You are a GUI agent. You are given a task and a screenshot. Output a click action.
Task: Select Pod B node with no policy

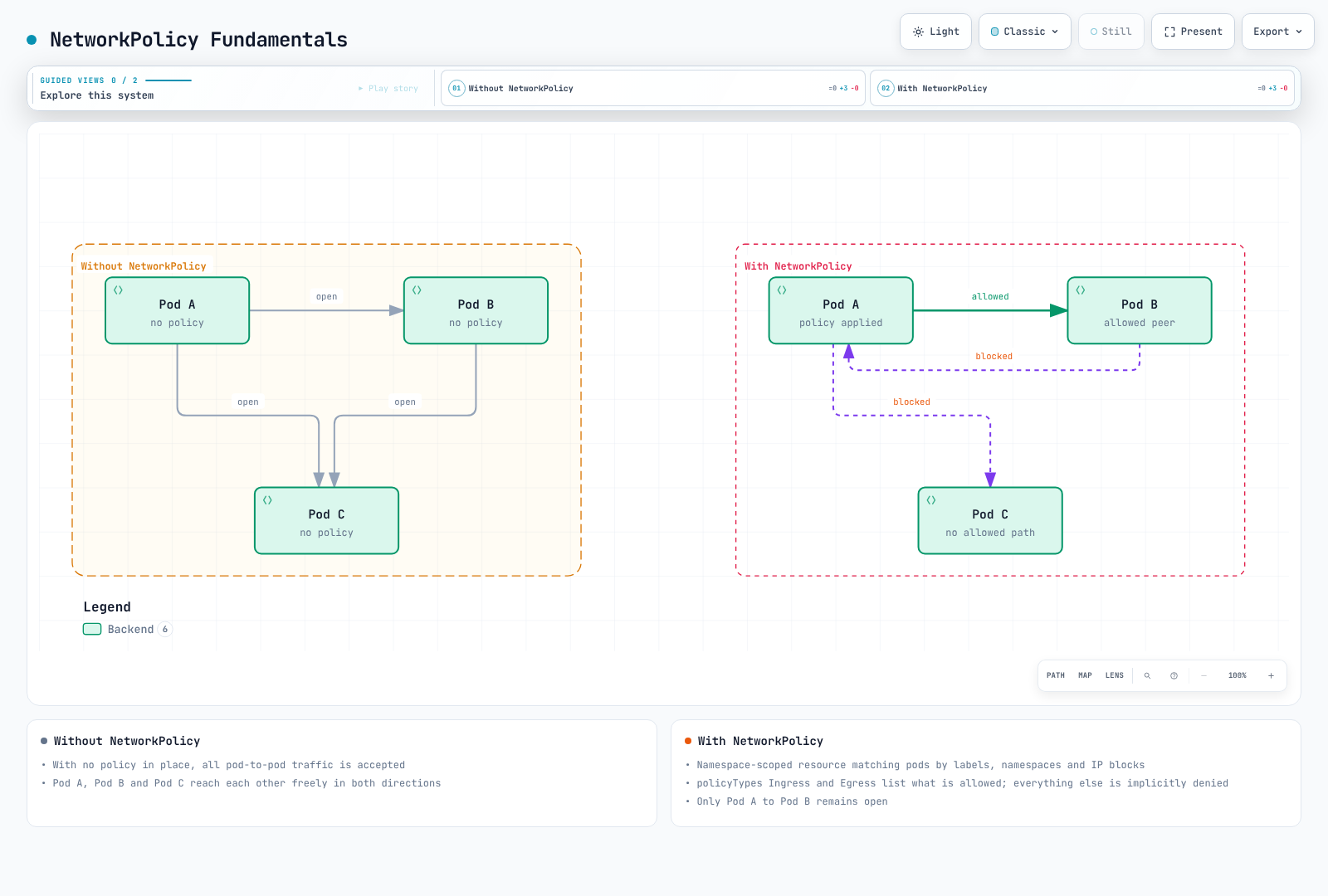coord(476,310)
